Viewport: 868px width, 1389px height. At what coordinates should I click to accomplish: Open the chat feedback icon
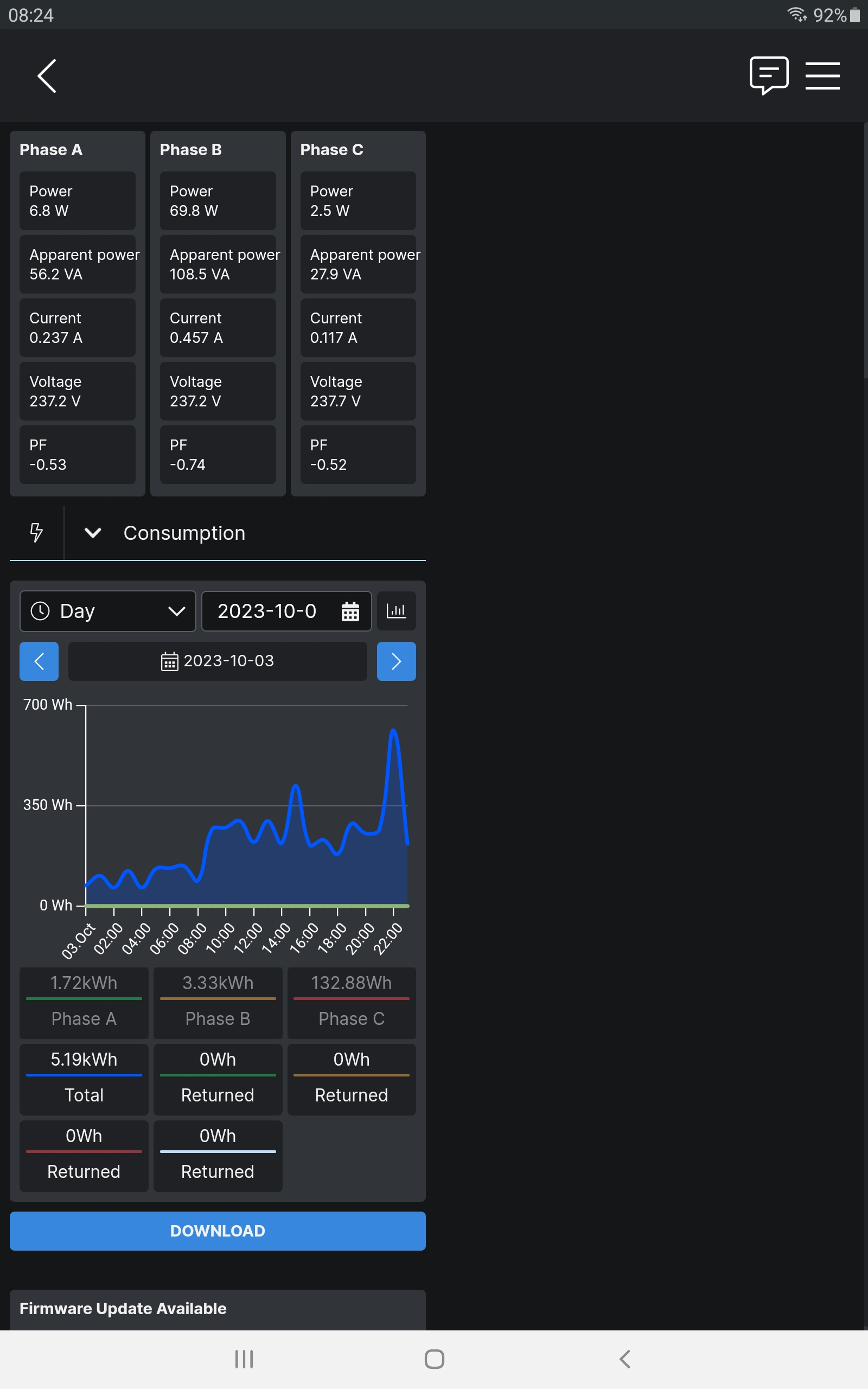click(x=768, y=75)
